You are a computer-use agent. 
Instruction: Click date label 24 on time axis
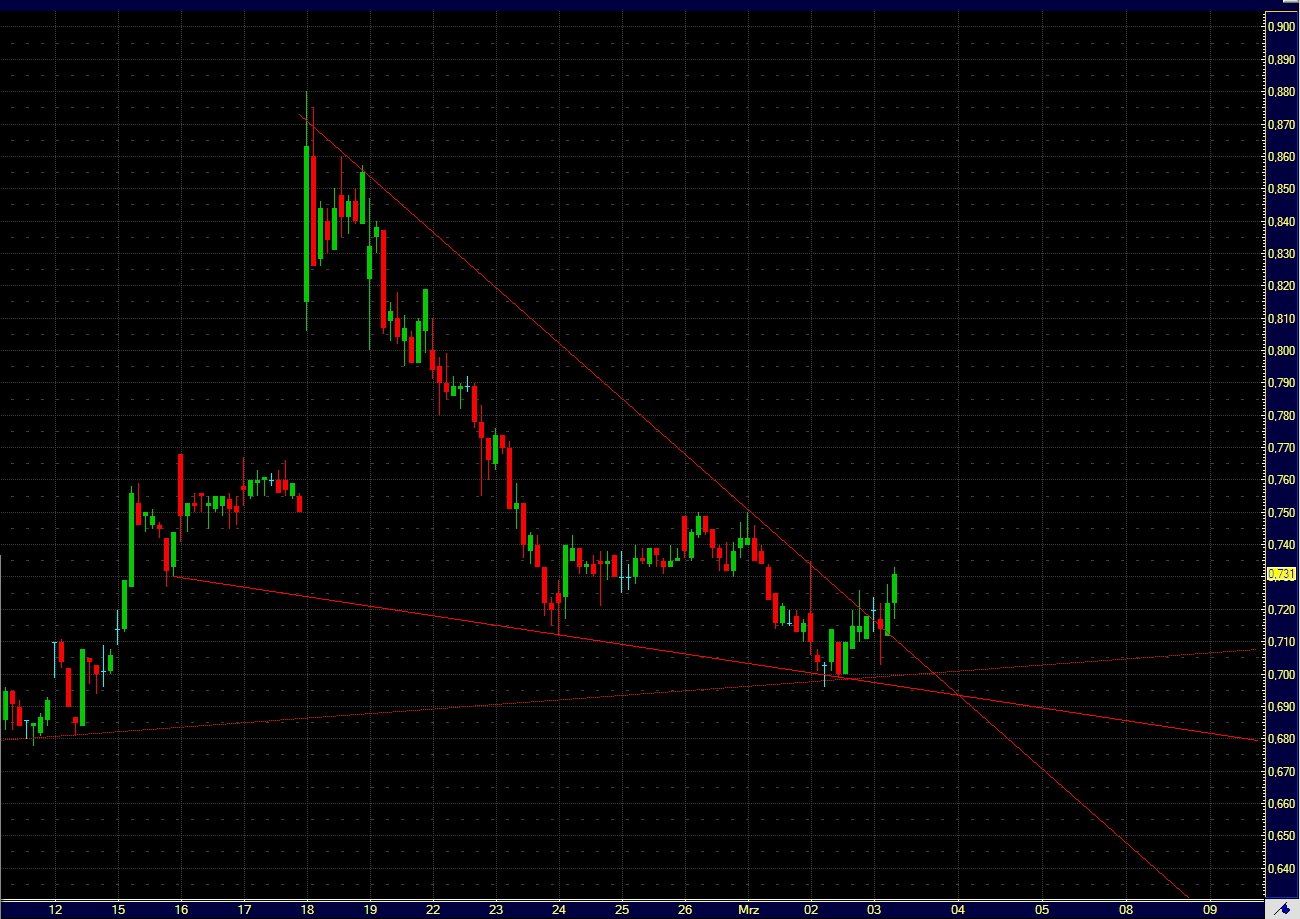pyautogui.click(x=559, y=910)
